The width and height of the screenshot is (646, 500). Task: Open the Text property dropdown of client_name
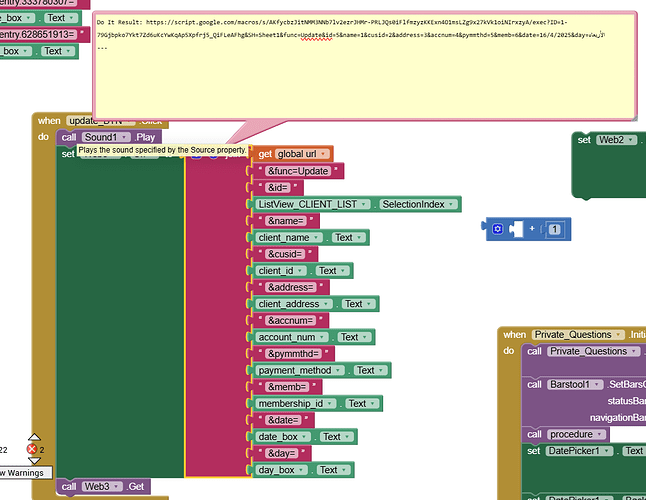click(359, 238)
